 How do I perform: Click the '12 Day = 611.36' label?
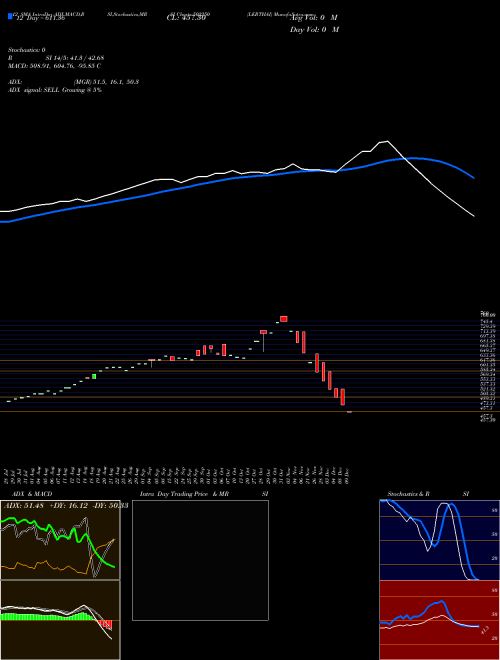[x=40, y=18]
